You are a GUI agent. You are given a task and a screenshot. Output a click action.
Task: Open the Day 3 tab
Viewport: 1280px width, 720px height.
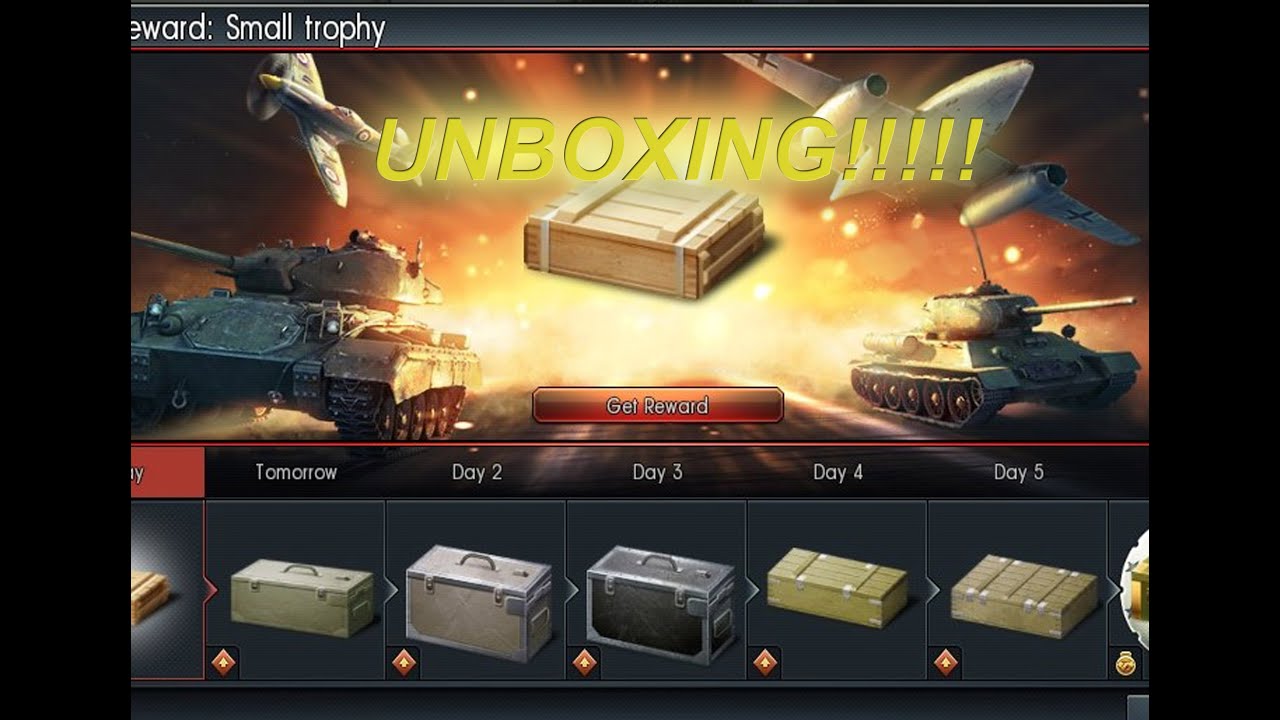tap(657, 472)
